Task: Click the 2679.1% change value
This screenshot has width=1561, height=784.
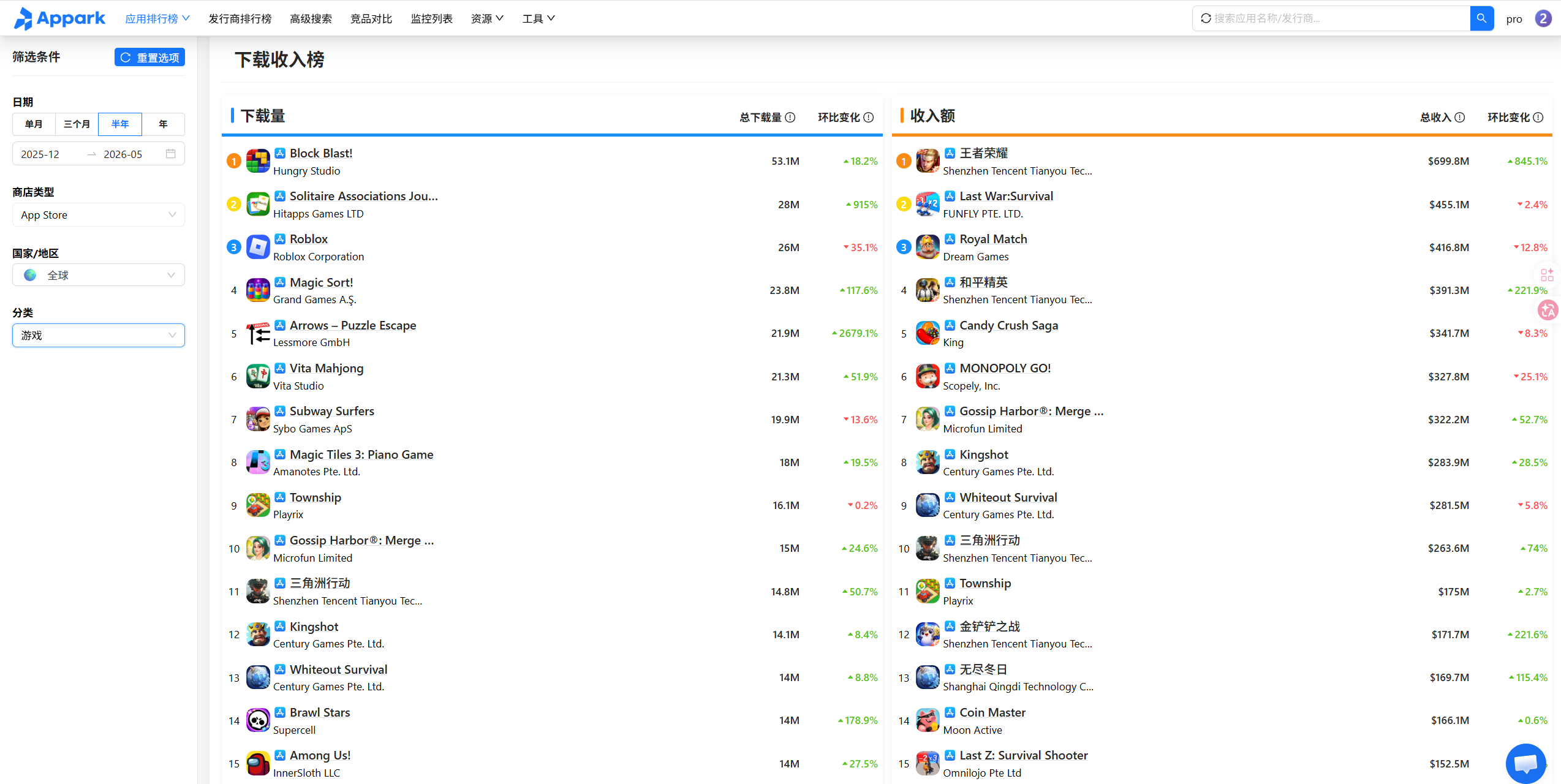Action: tap(855, 333)
